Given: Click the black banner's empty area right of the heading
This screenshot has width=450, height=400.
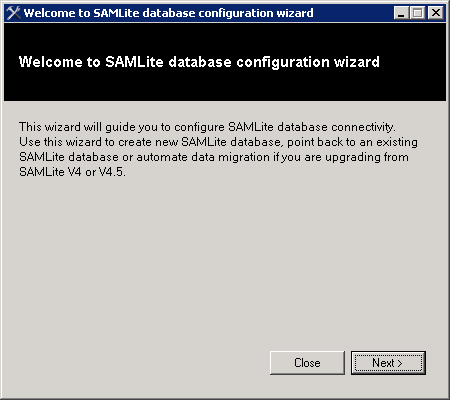Looking at the screenshot, I should 413,62.
